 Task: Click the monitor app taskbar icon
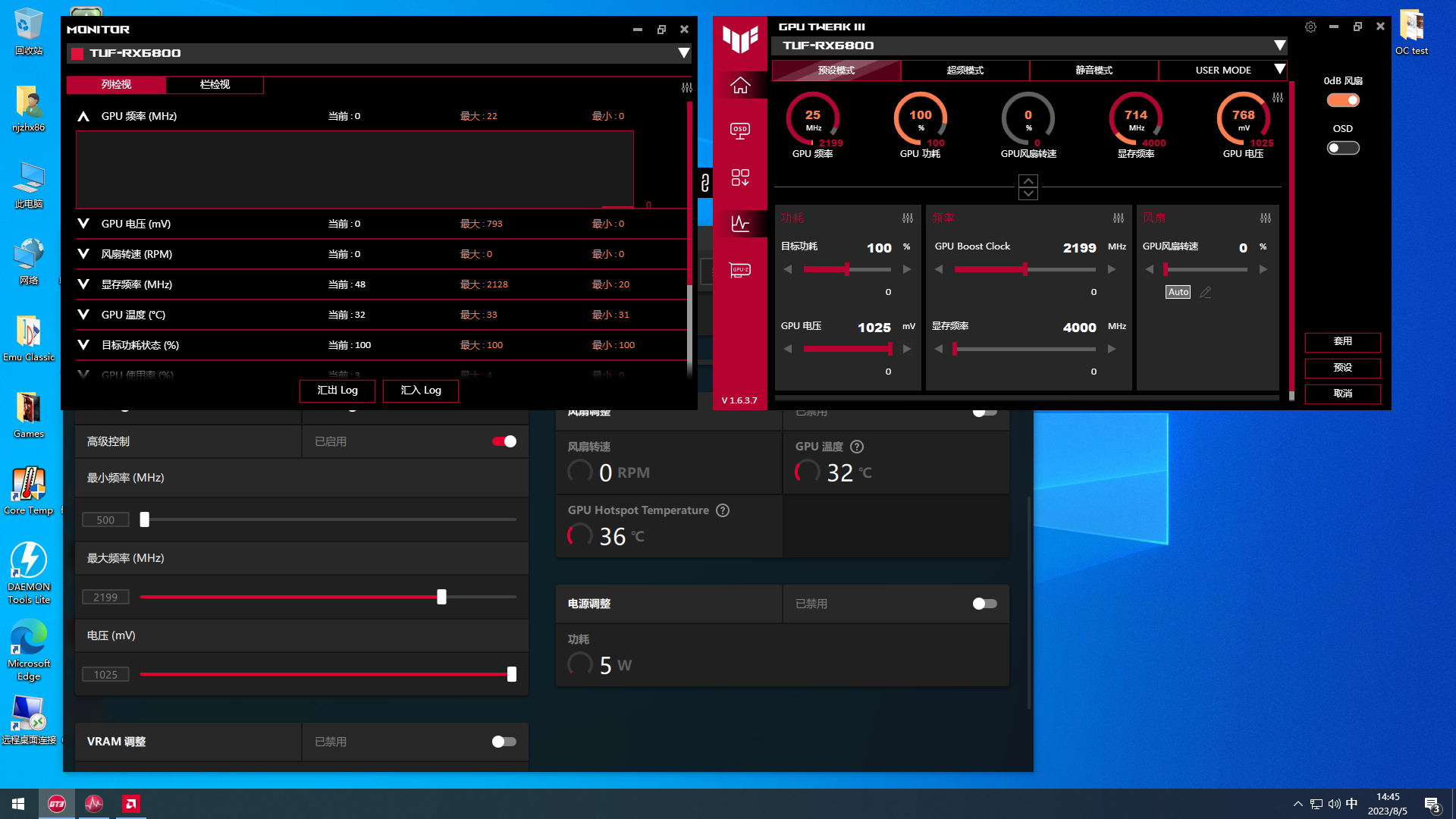[x=94, y=804]
